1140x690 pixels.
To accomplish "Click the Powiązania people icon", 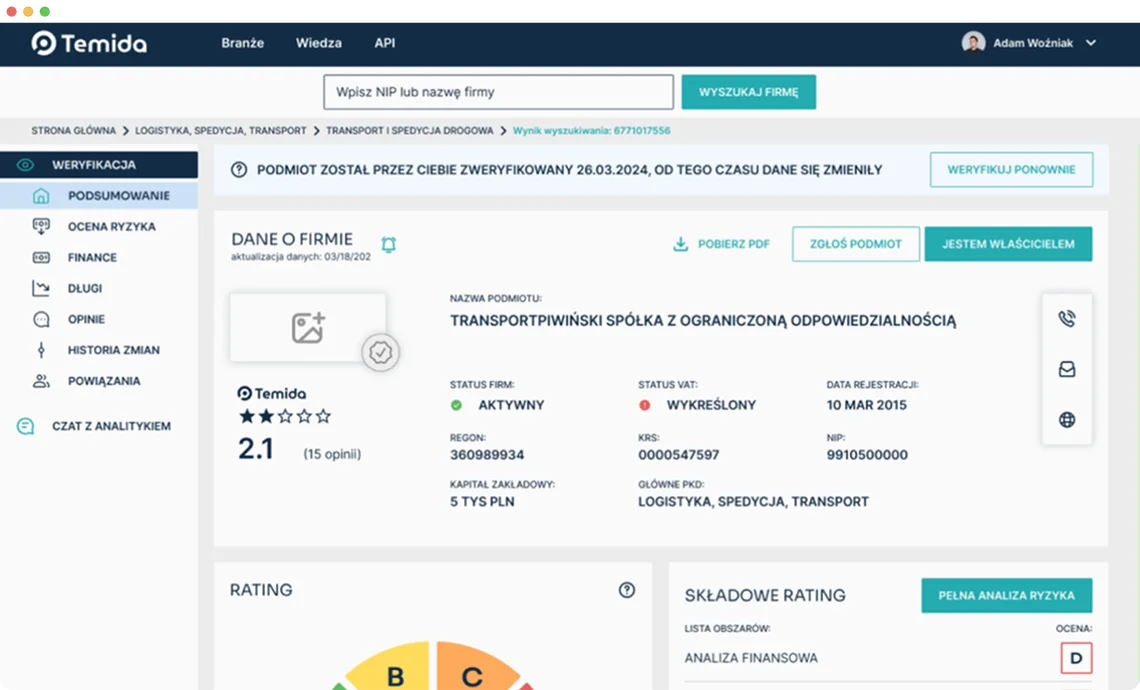I will click(x=41, y=381).
